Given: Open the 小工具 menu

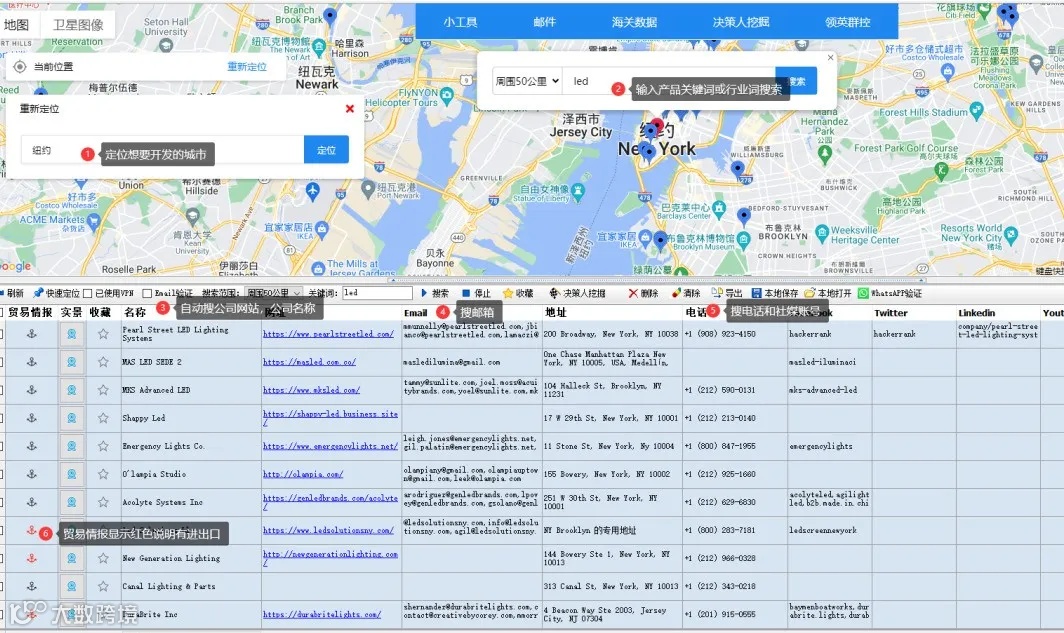Looking at the screenshot, I should [x=460, y=22].
